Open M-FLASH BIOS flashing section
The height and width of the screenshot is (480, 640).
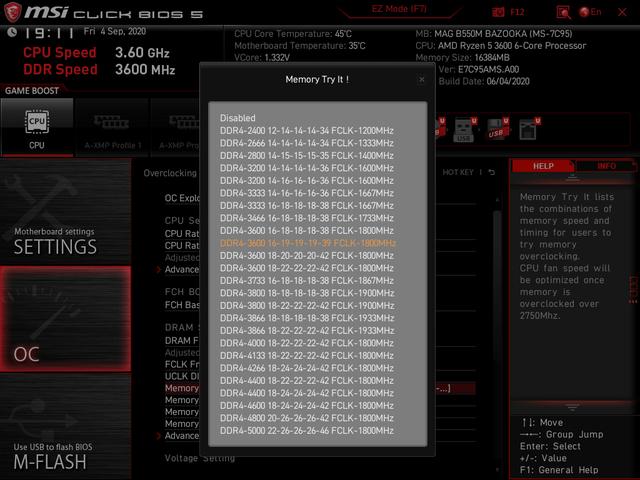click(65, 427)
